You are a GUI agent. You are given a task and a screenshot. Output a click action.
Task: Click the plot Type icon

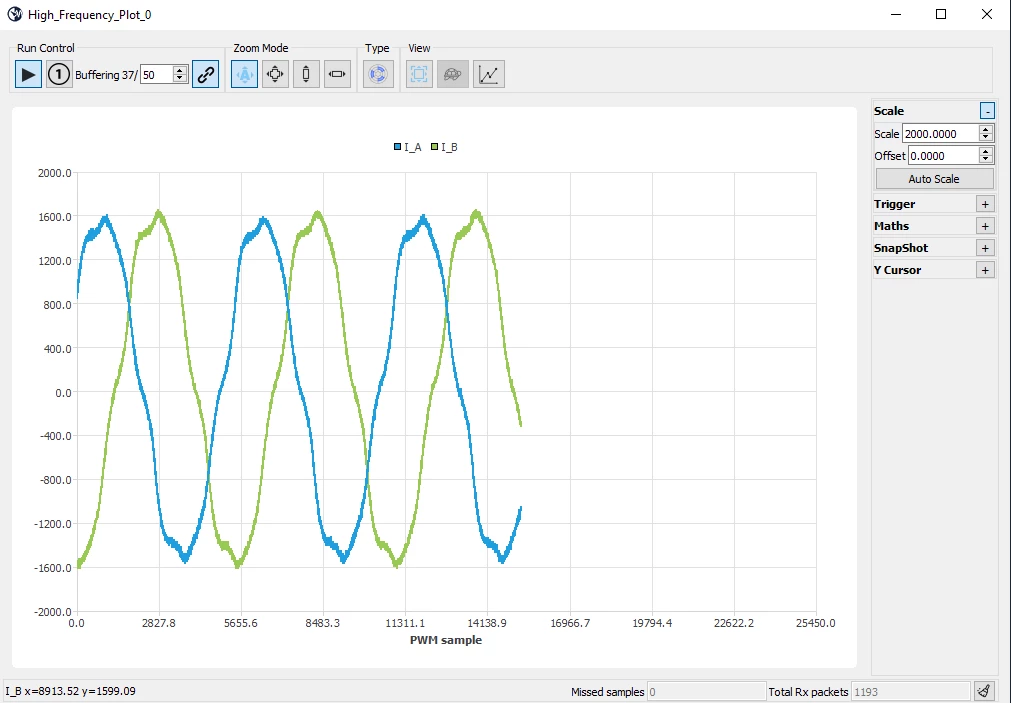[378, 74]
